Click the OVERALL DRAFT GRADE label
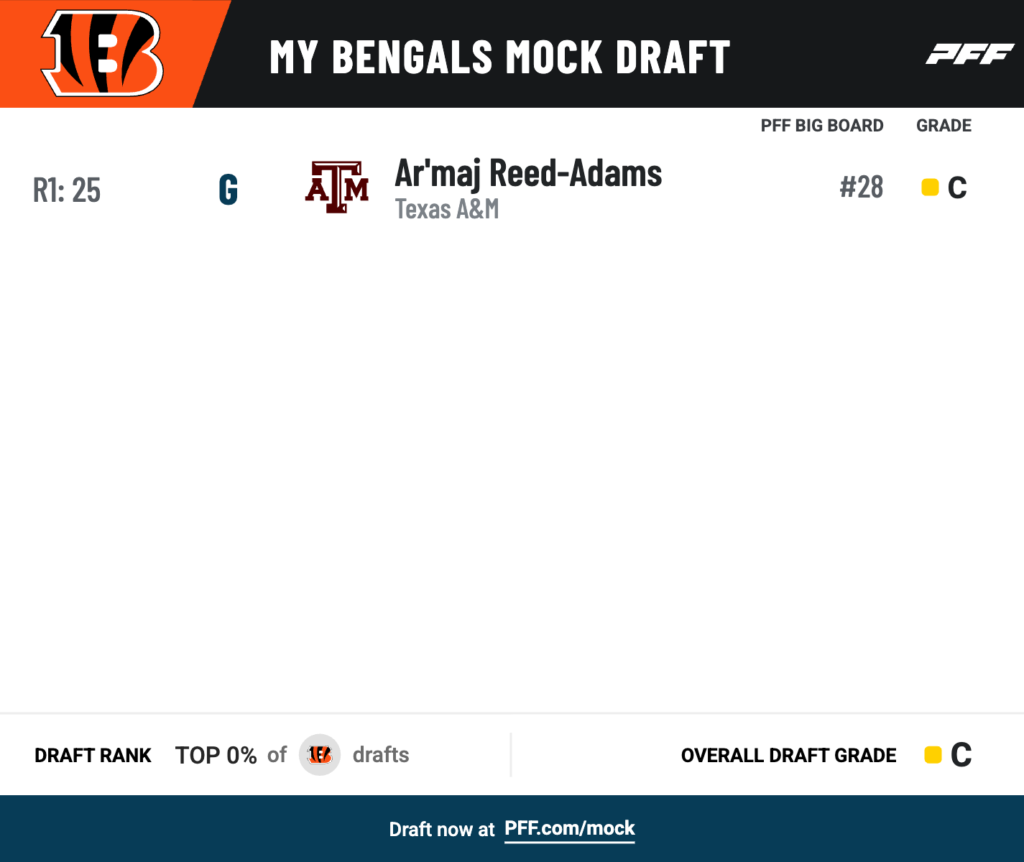Image resolution: width=1024 pixels, height=862 pixels. [x=788, y=756]
